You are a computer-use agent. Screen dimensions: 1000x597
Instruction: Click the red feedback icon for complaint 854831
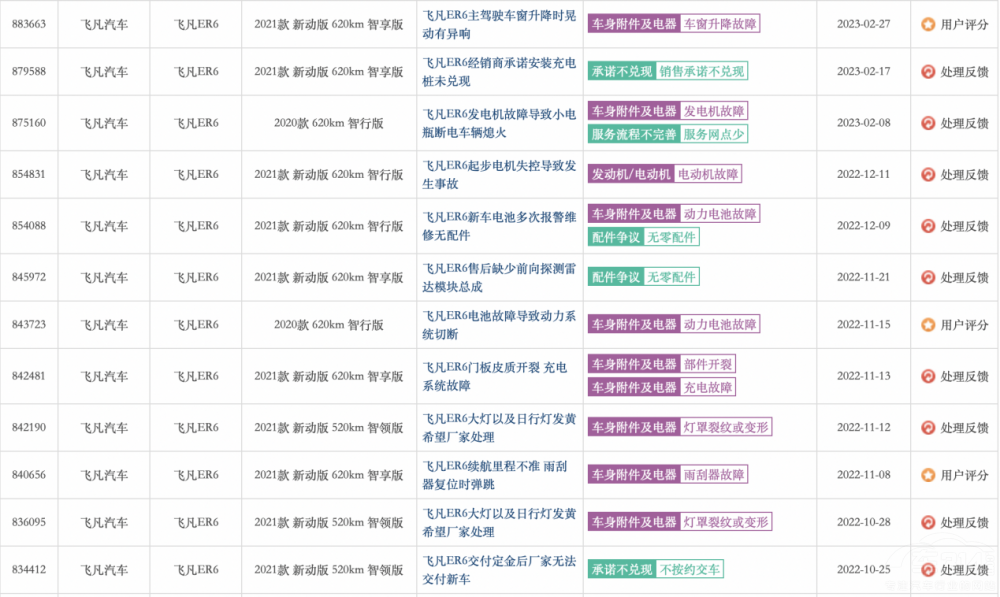tap(928, 174)
